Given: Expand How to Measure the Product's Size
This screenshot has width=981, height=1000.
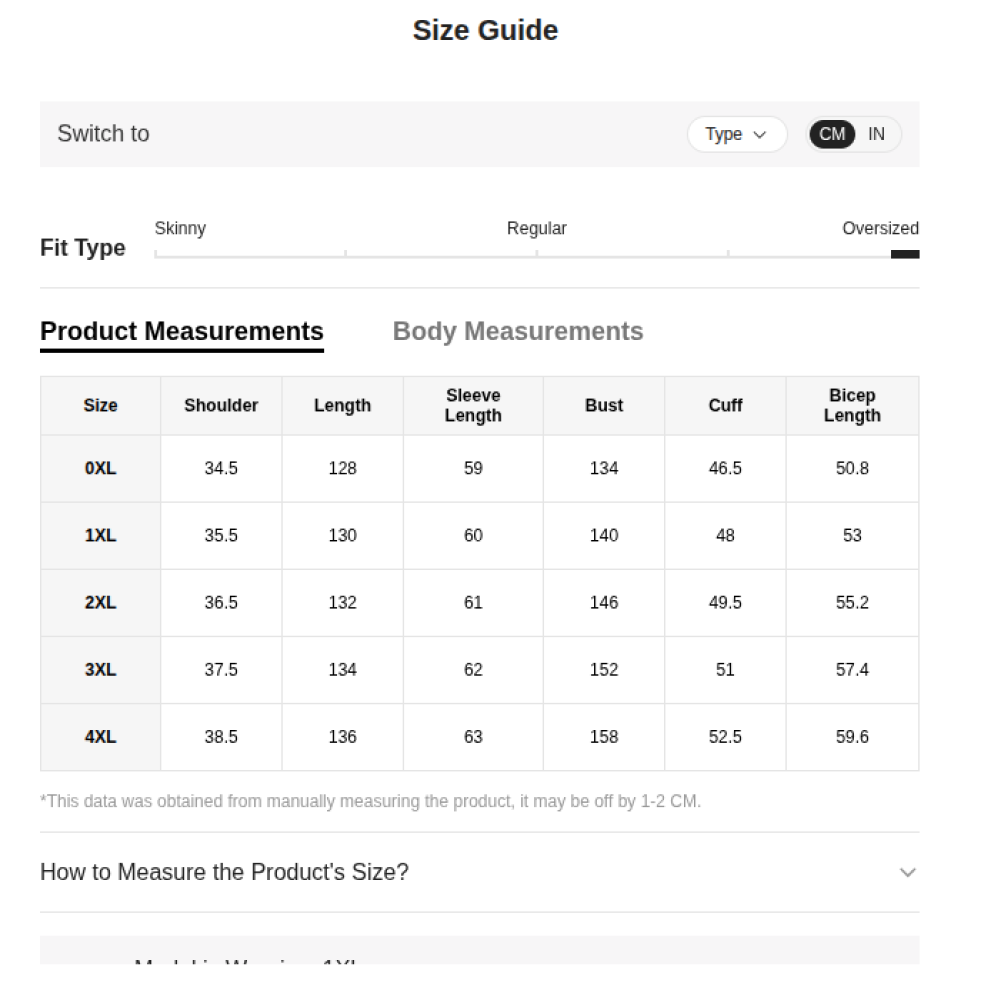Looking at the screenshot, I should pos(224,872).
